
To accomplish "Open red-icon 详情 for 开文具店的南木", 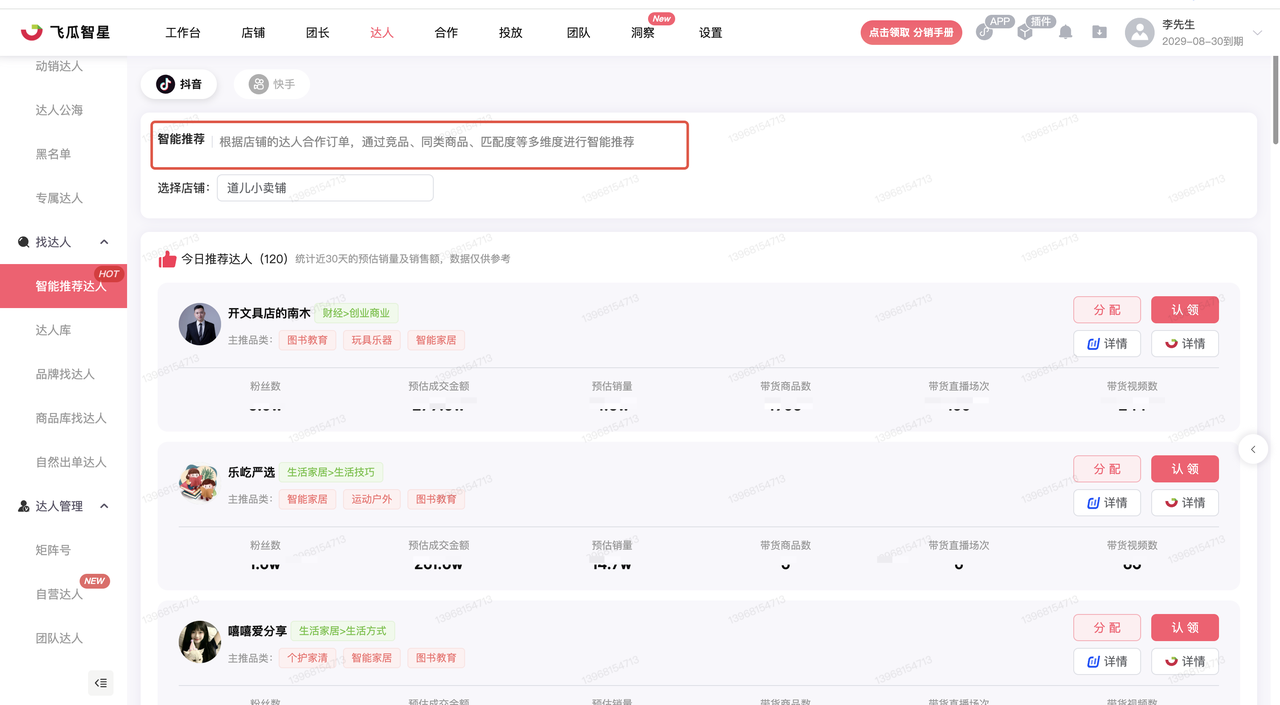I will [x=1185, y=343].
